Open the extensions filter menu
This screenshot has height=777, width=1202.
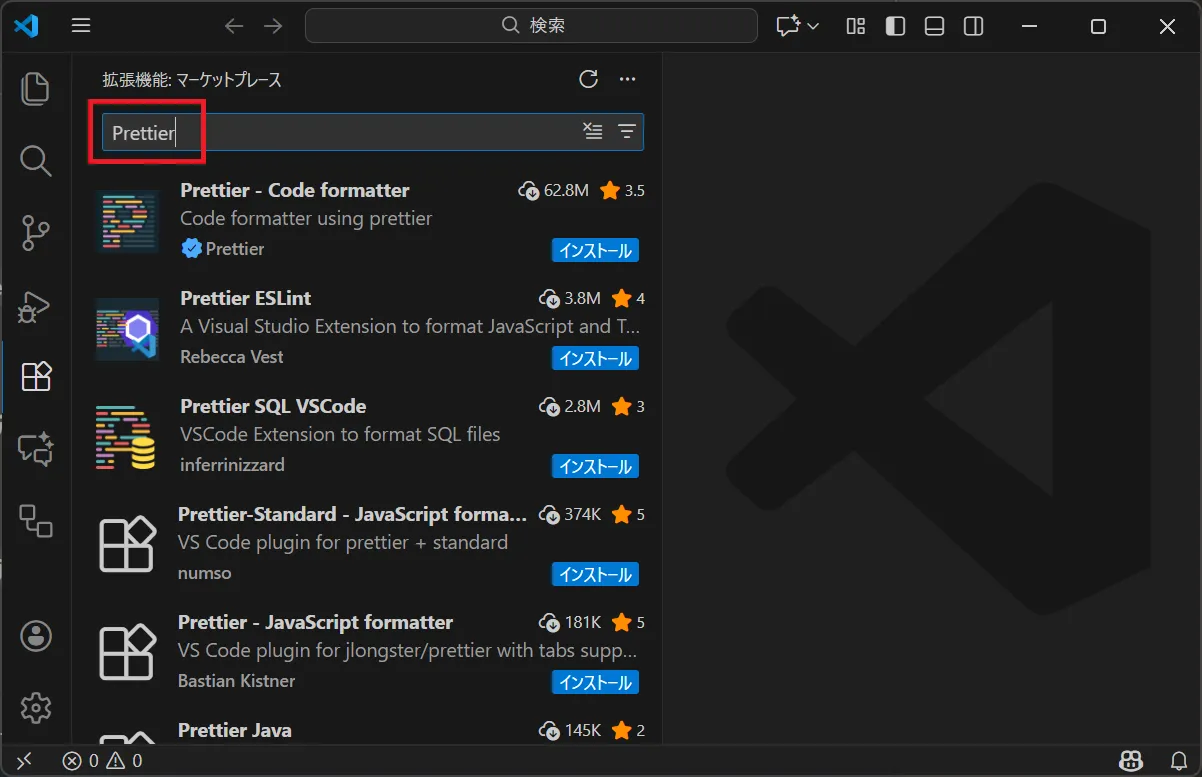(x=627, y=131)
